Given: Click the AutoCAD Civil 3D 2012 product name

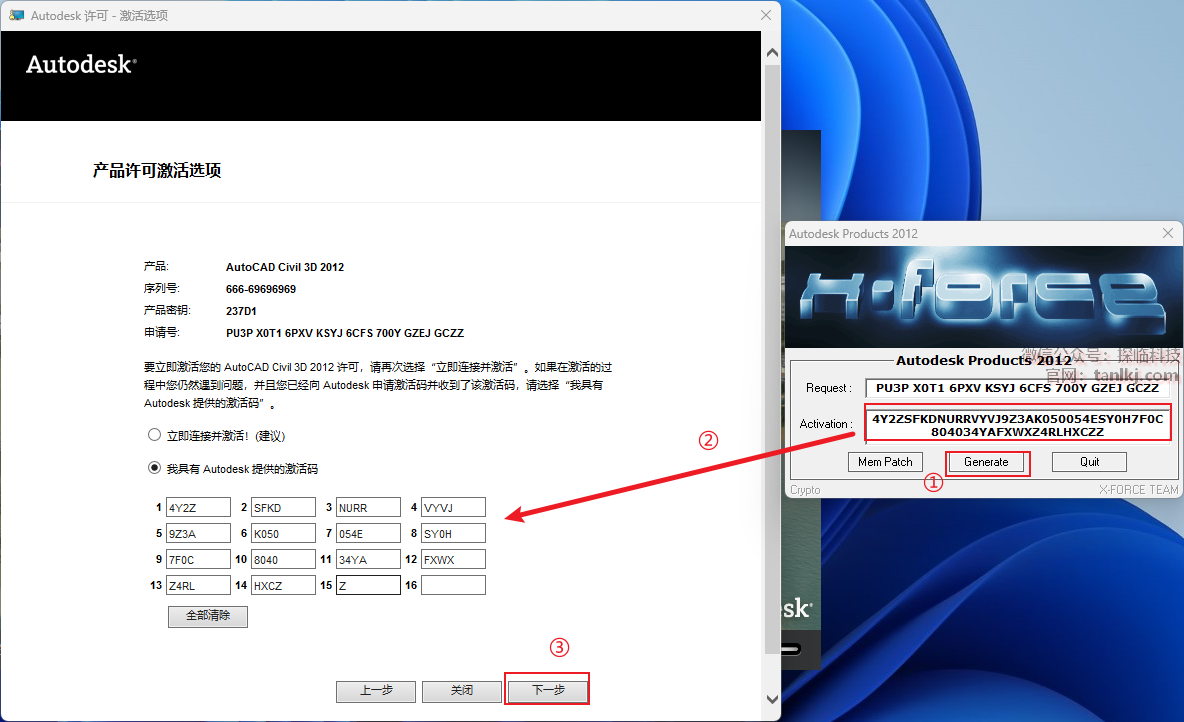Looking at the screenshot, I should coord(285,267).
